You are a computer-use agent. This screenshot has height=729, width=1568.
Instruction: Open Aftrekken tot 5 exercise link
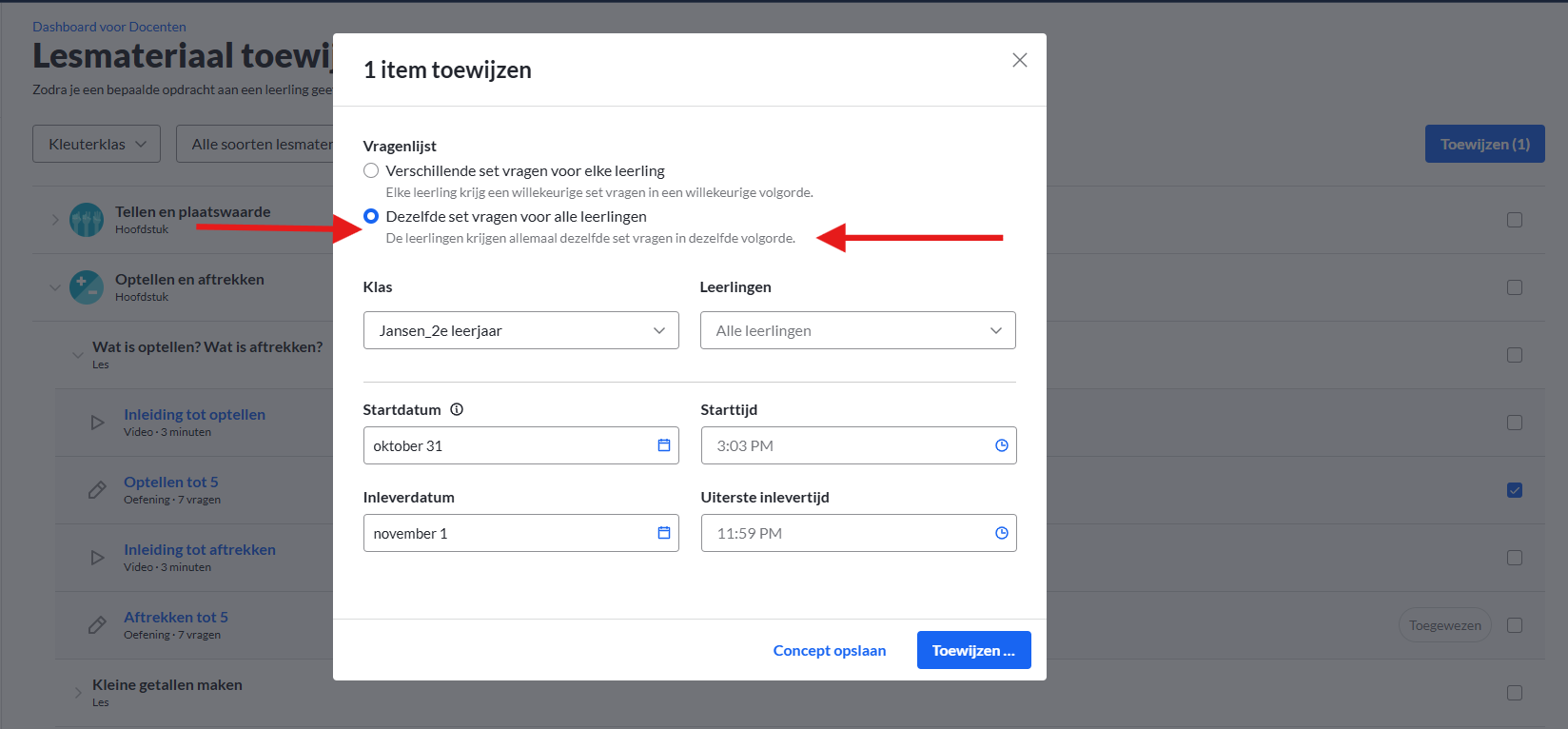tap(176, 617)
